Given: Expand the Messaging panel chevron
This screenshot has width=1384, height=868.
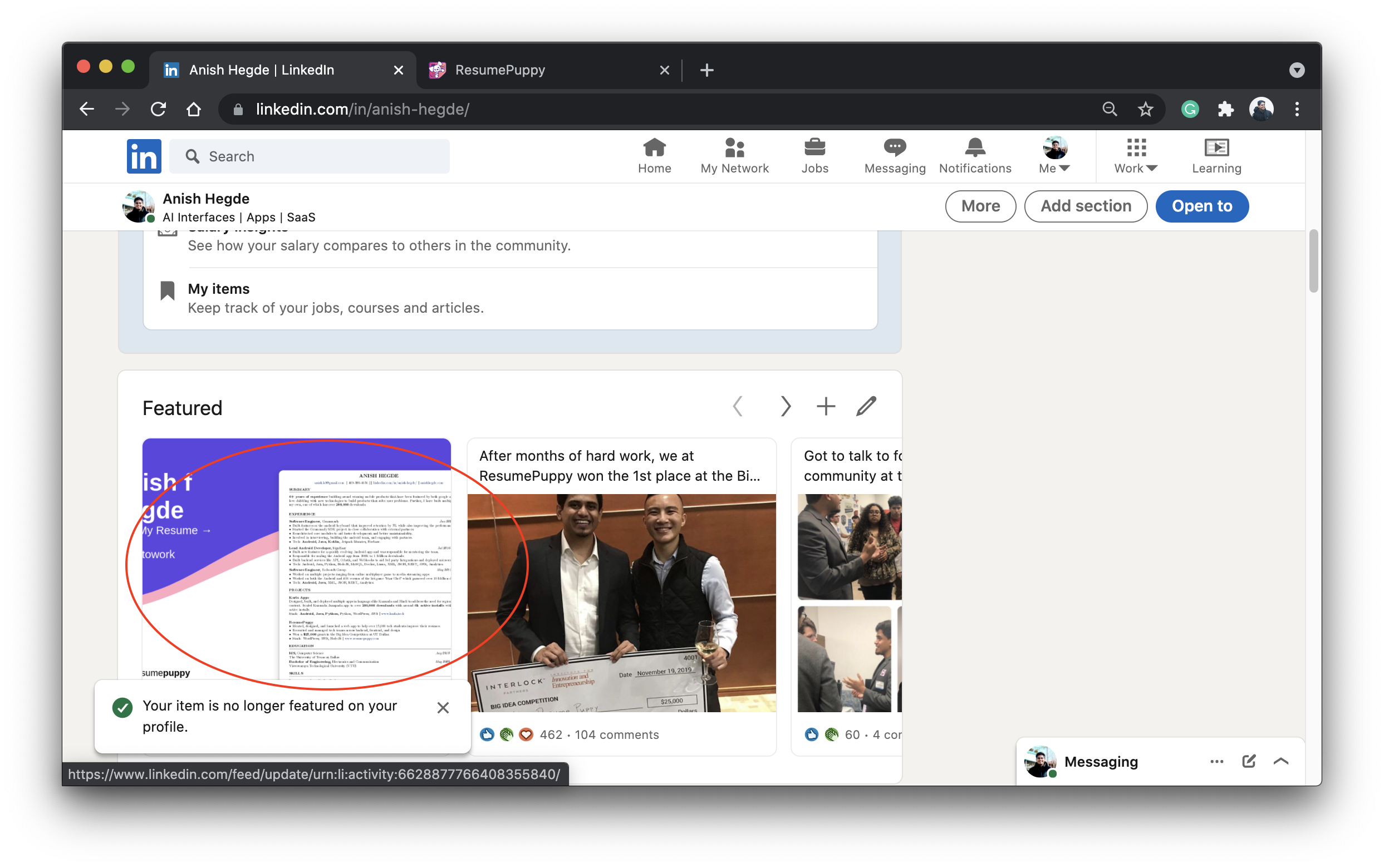Looking at the screenshot, I should click(1281, 761).
